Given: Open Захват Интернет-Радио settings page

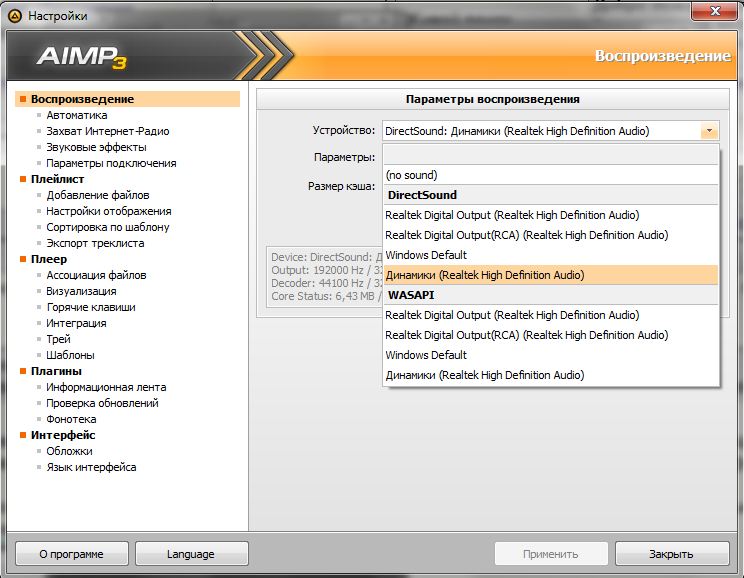Looking at the screenshot, I should point(108,131).
